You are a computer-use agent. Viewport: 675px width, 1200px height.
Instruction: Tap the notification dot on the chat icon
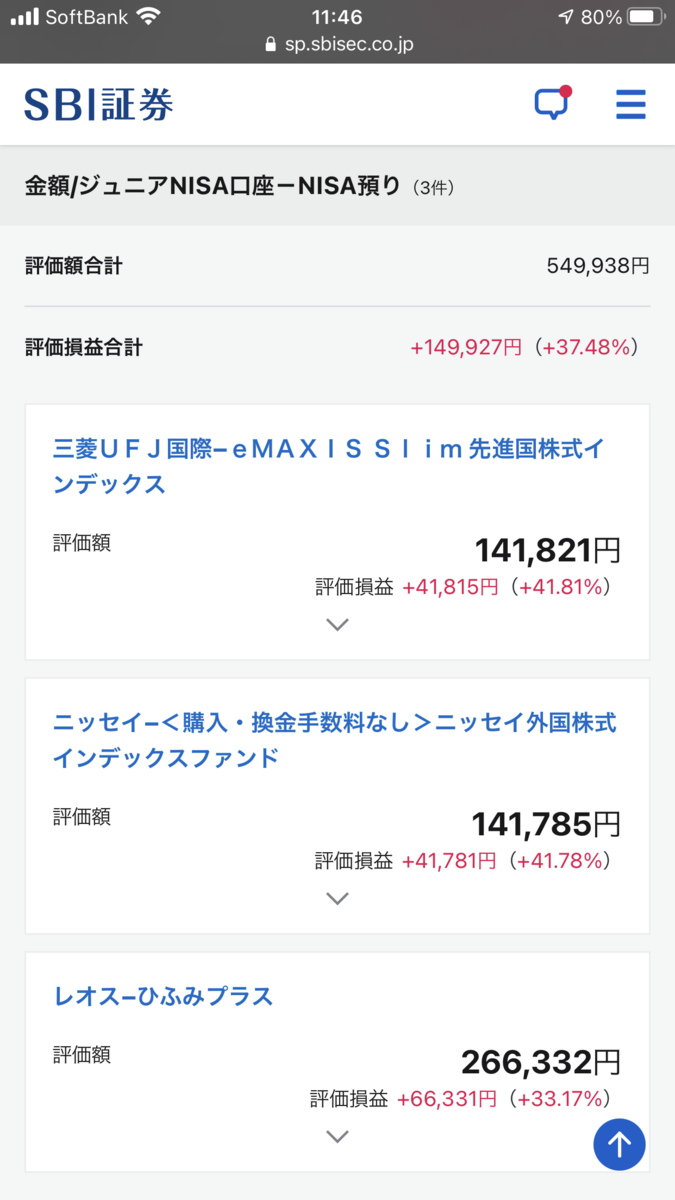click(567, 91)
